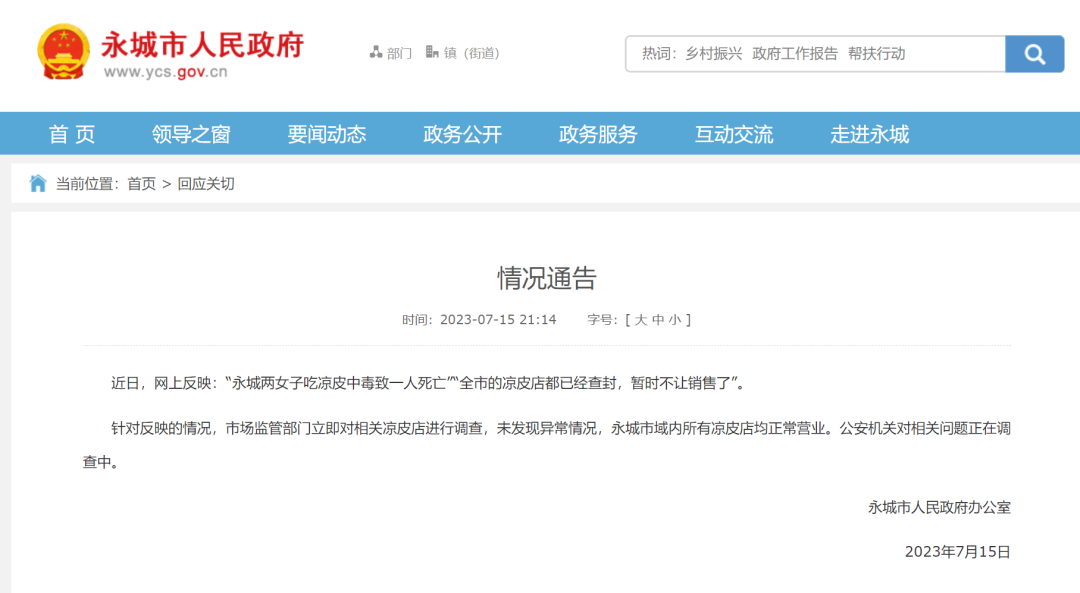This screenshot has height=593, width=1080.
Task: Click the home icon in breadcrumb
Action: 38,183
